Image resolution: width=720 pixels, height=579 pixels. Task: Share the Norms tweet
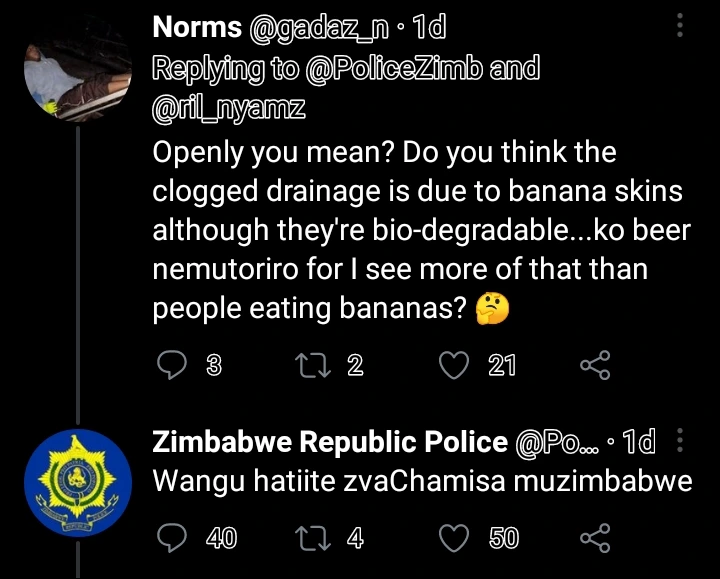click(594, 366)
